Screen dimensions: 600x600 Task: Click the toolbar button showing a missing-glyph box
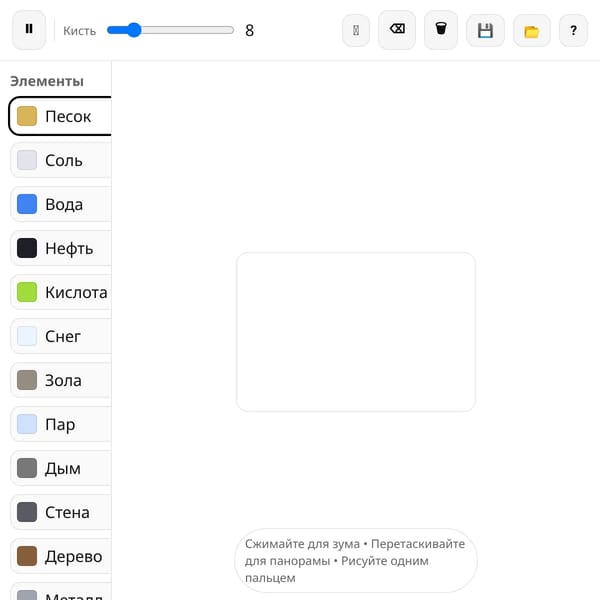(356, 30)
